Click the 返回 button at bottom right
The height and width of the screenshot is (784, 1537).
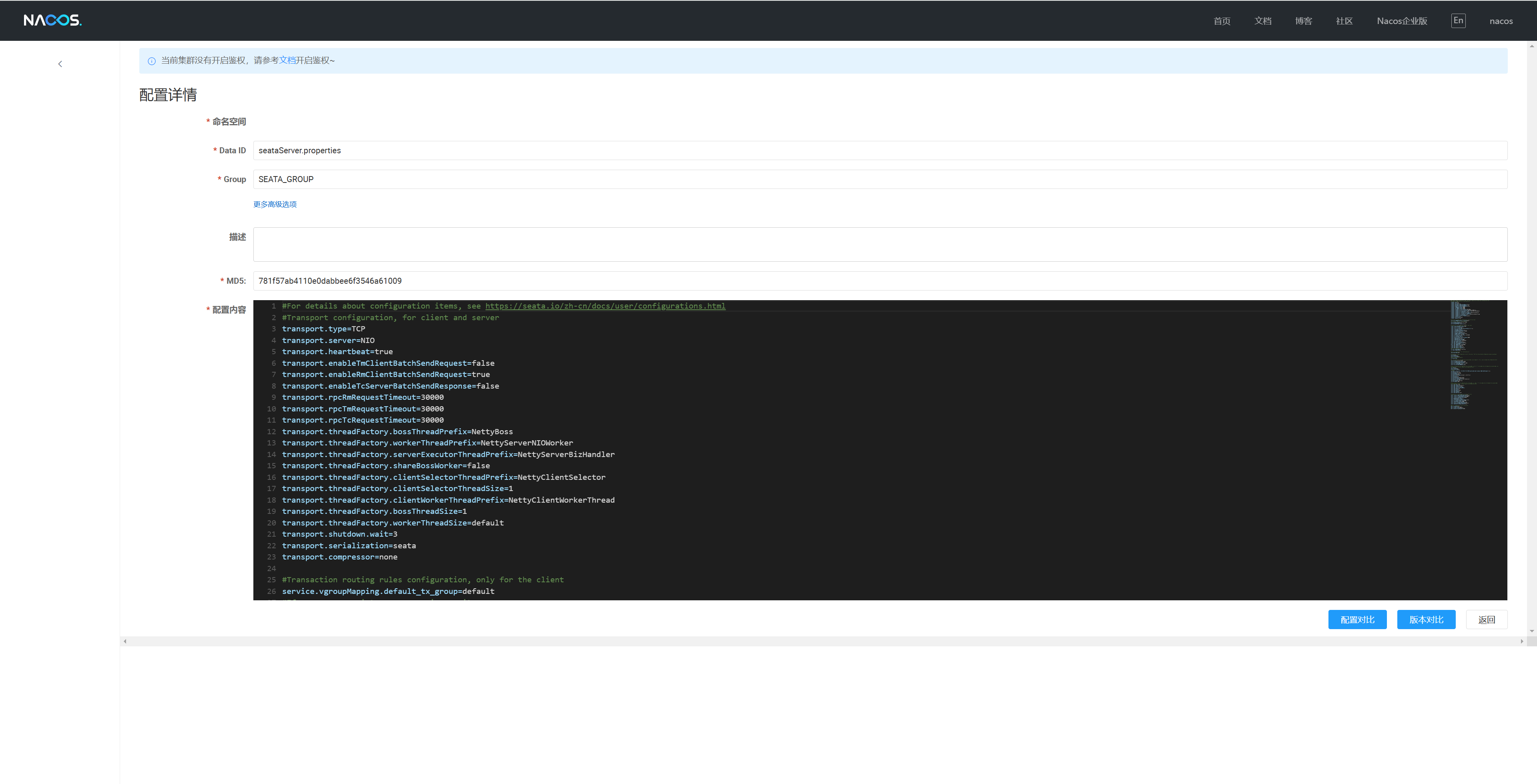point(1487,620)
